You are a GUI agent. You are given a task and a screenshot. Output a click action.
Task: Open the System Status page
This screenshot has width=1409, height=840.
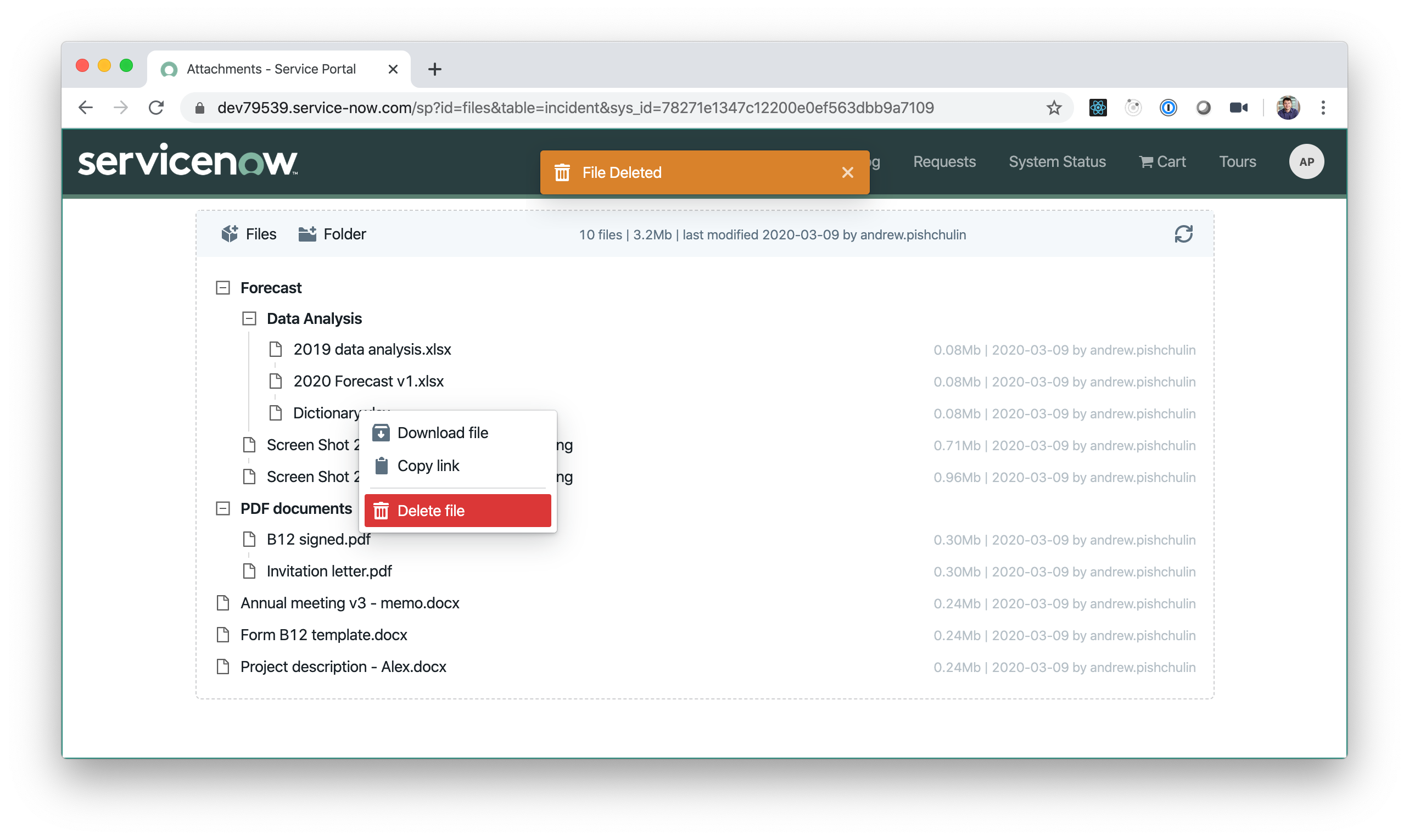coord(1056,161)
